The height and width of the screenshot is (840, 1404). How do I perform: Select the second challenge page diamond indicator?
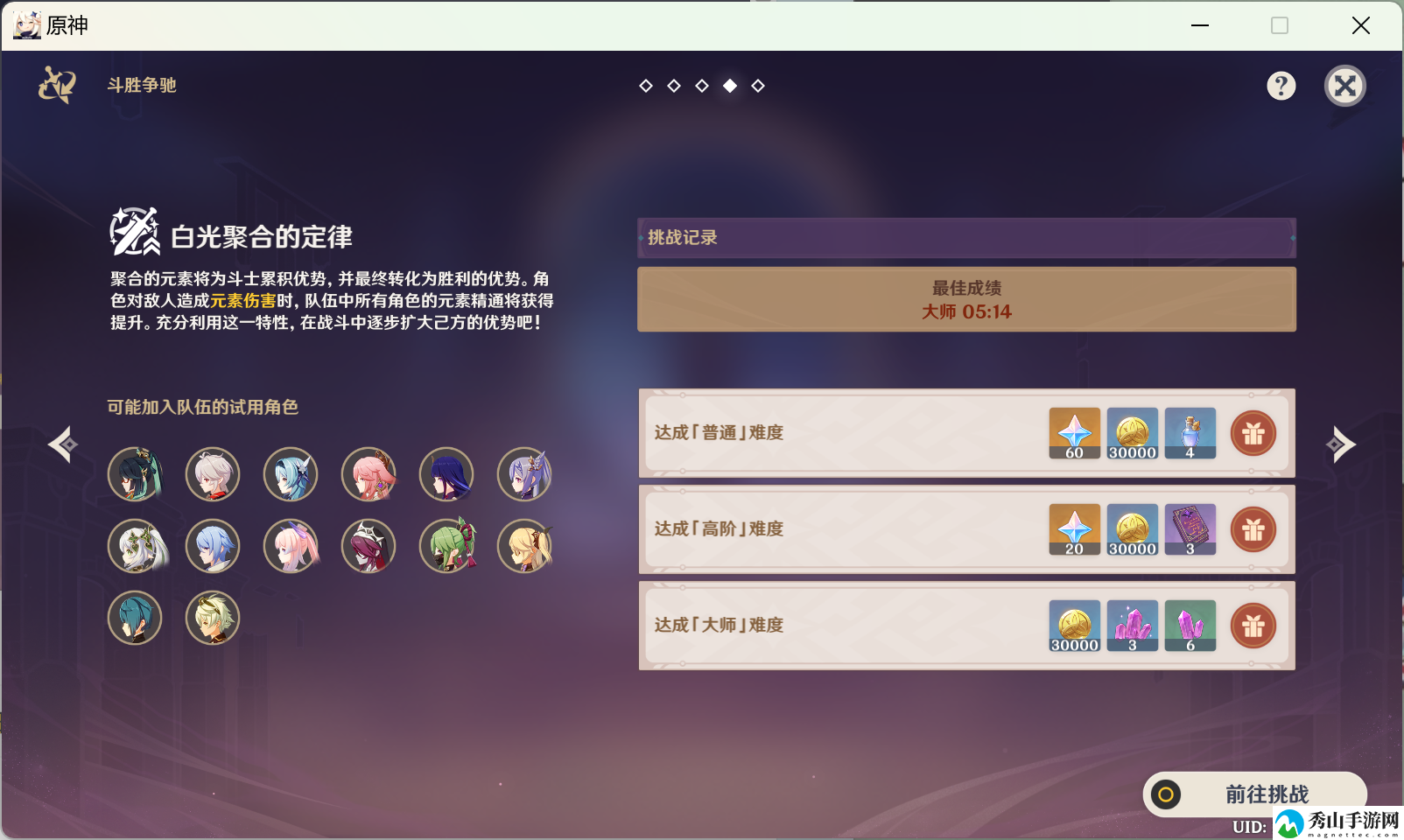(674, 86)
